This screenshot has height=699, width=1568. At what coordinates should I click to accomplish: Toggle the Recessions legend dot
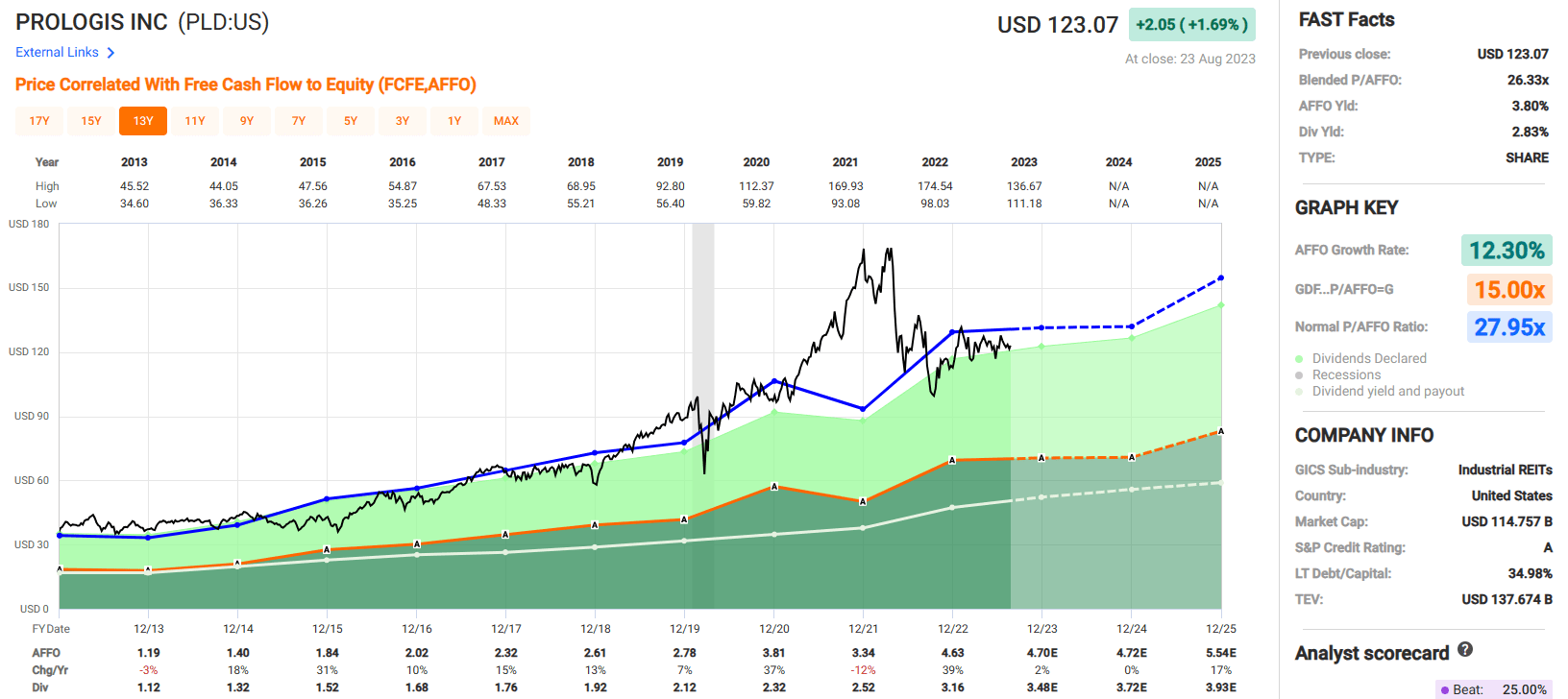[1299, 375]
